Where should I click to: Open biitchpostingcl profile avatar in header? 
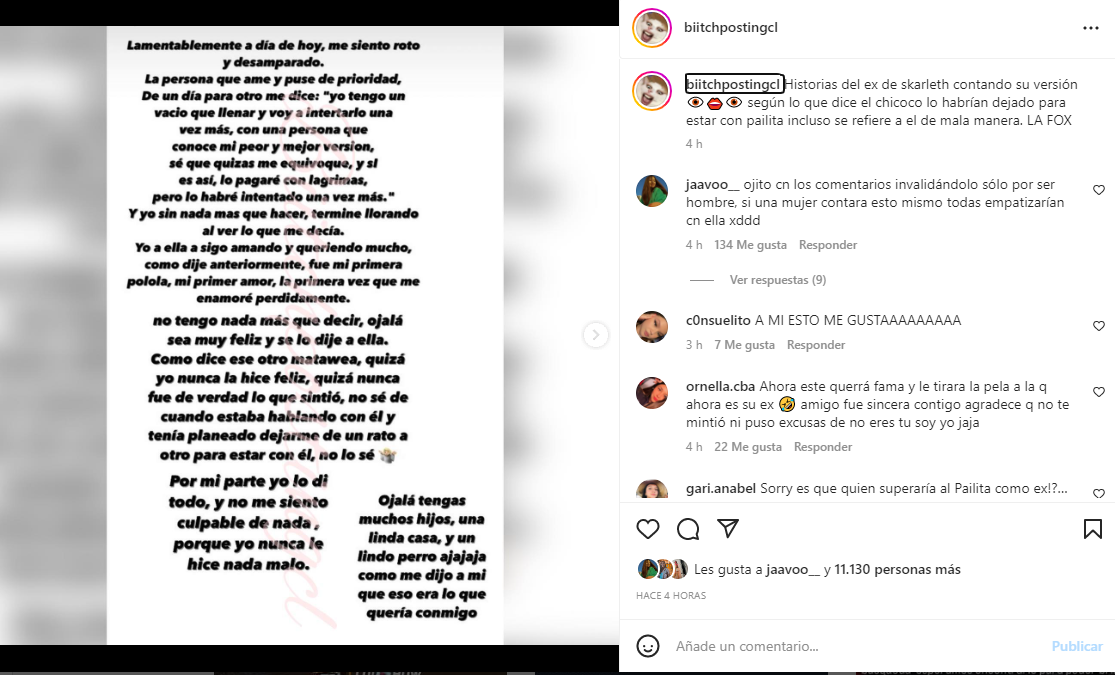652,28
